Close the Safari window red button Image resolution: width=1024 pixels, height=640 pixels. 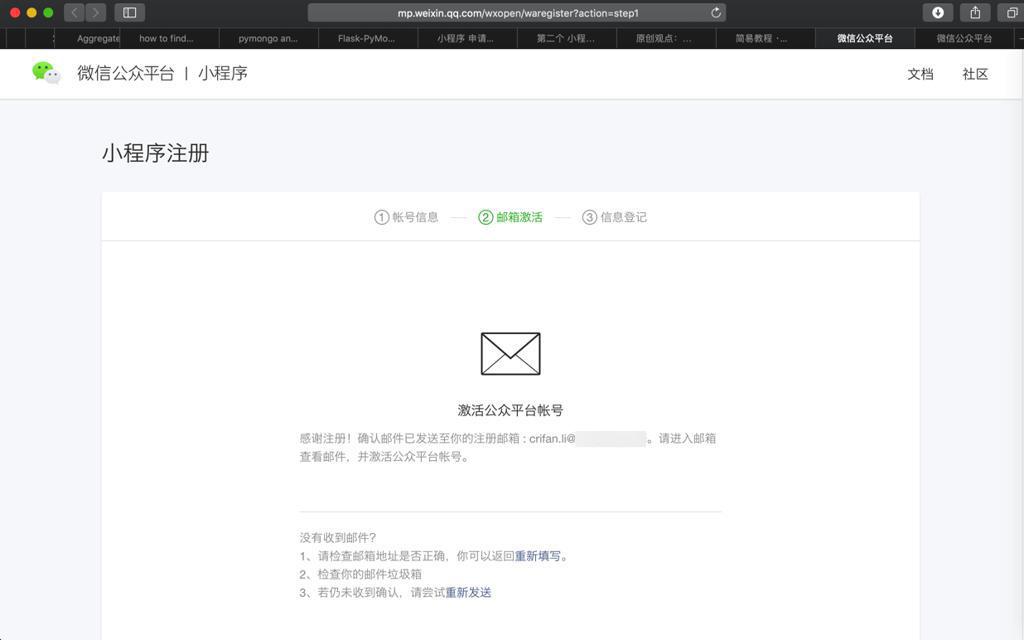(x=15, y=12)
